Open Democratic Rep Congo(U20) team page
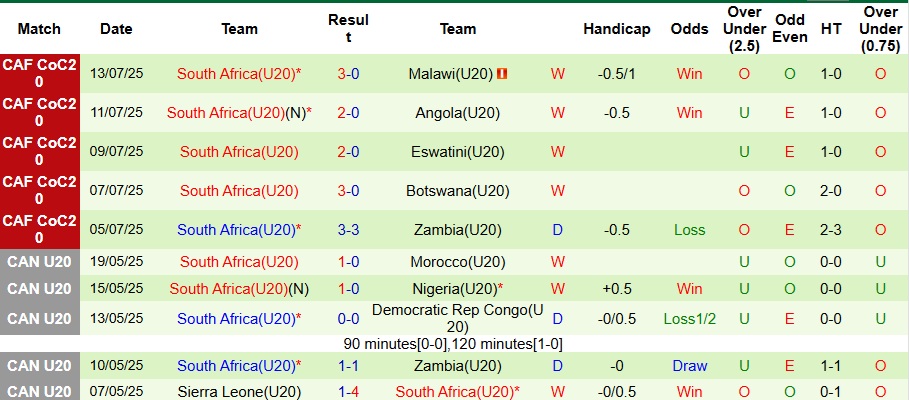This screenshot has width=909, height=400. [458, 318]
